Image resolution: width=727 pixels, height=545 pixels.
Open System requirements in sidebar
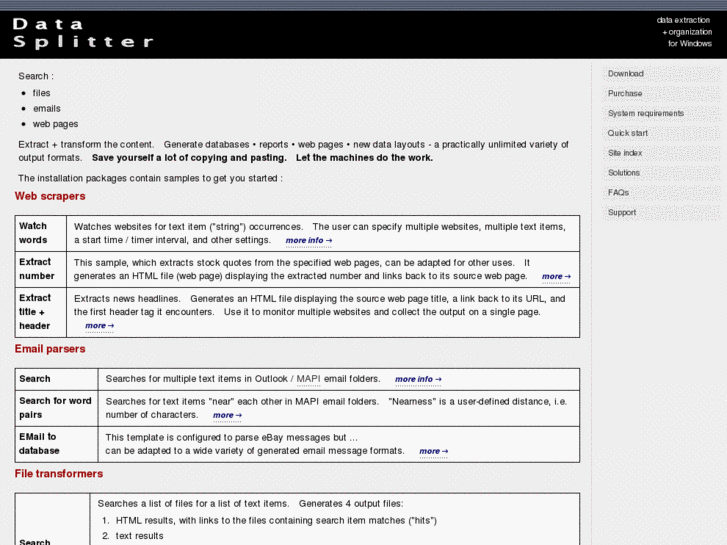tap(645, 114)
